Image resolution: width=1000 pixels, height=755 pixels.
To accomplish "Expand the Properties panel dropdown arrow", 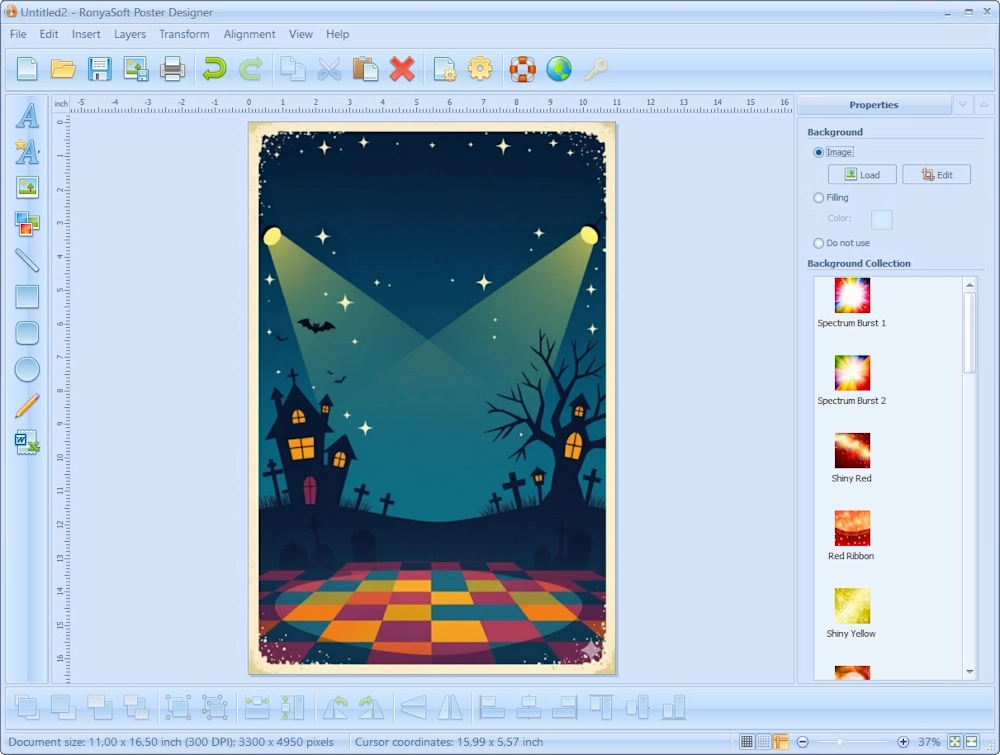I will (x=962, y=105).
